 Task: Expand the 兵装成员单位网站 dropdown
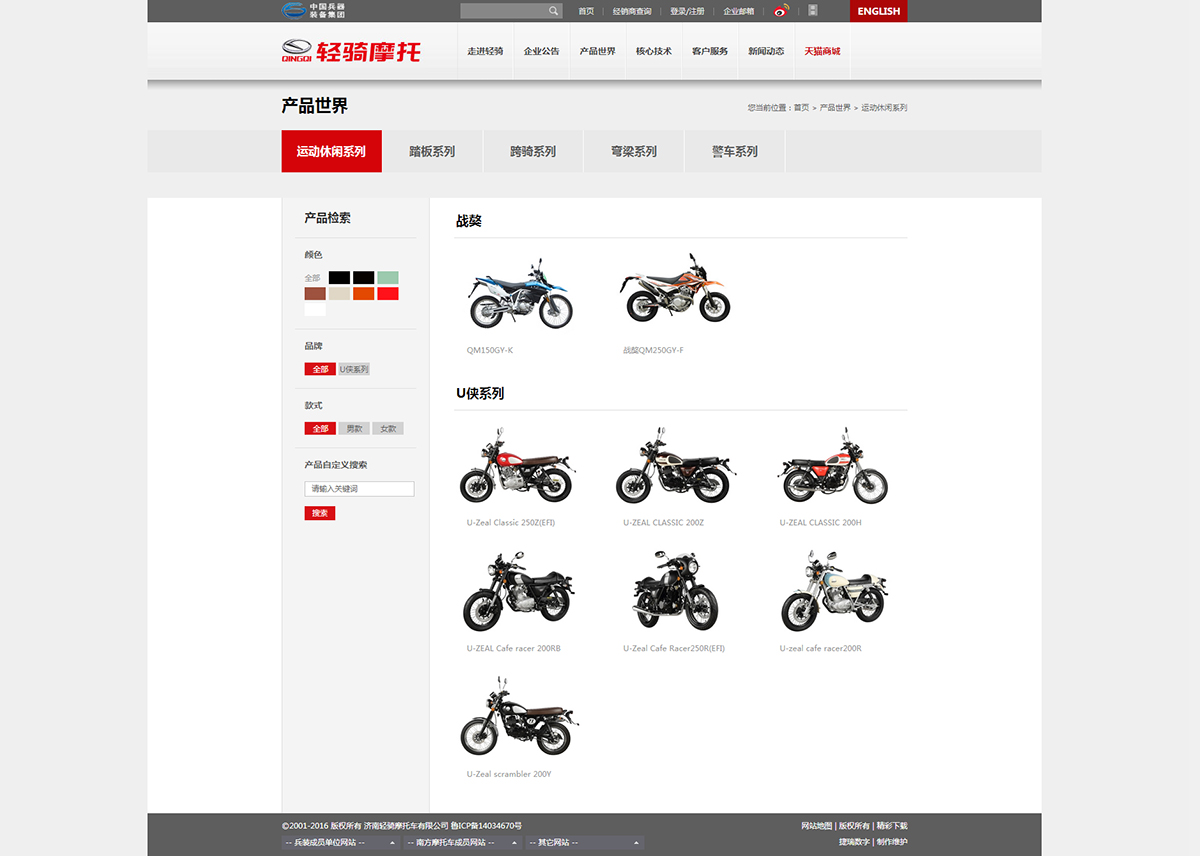click(341, 843)
